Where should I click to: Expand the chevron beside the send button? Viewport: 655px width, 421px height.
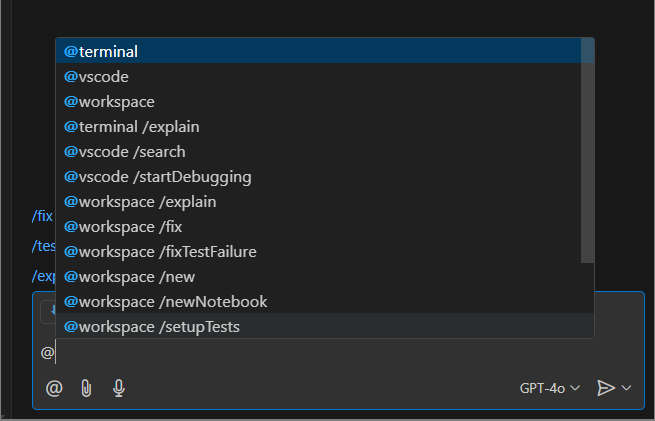coord(627,388)
